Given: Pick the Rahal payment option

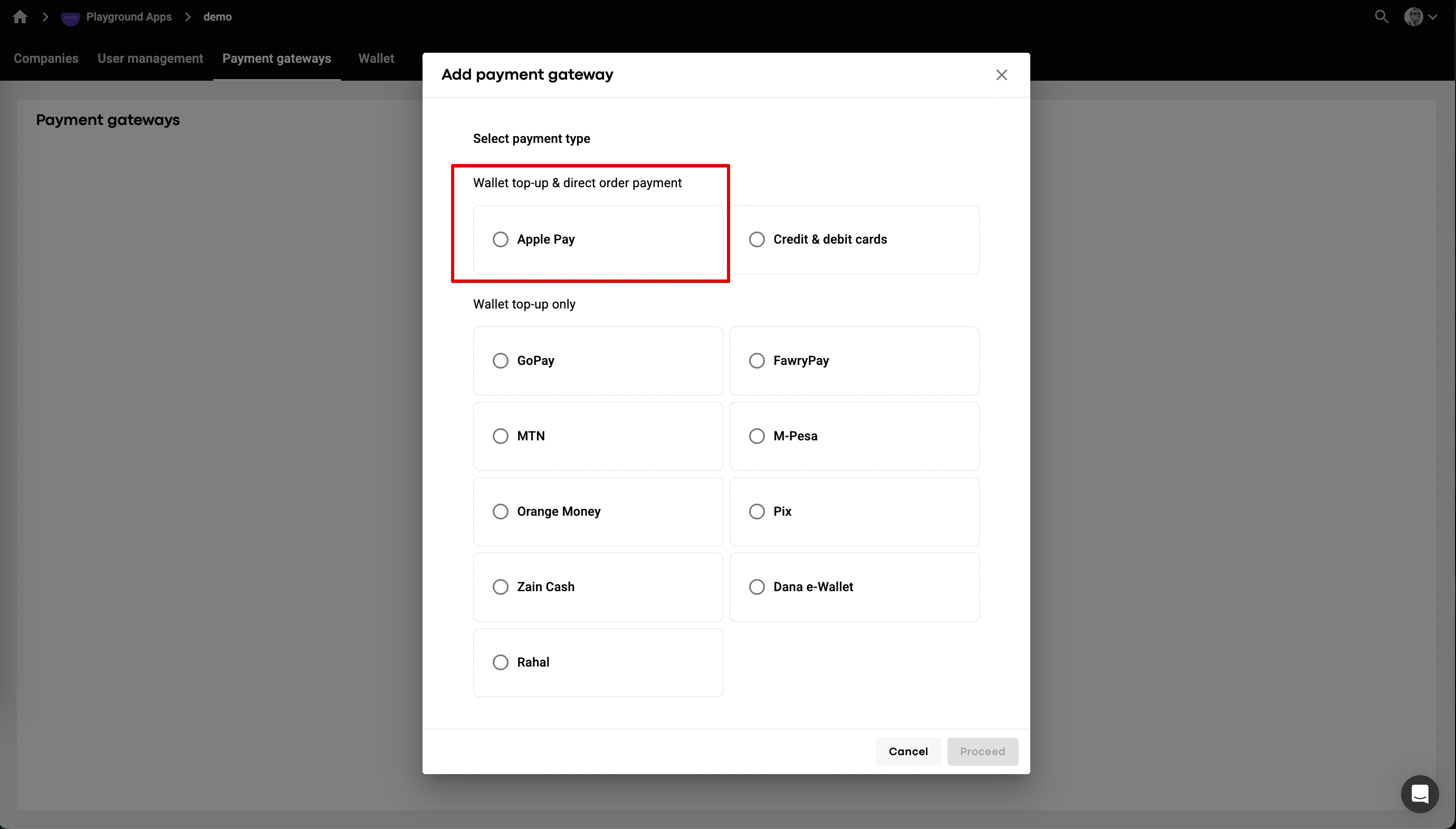Looking at the screenshot, I should 501,663.
